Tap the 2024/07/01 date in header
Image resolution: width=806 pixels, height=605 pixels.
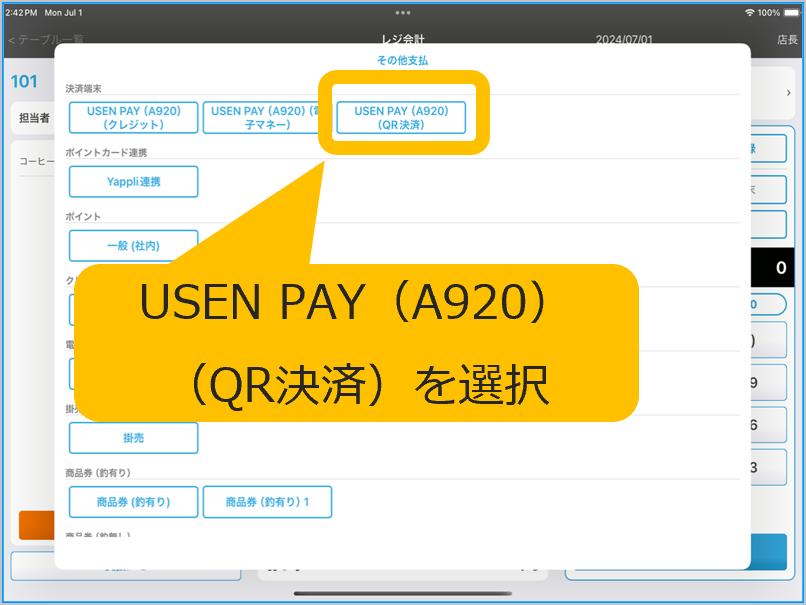click(x=624, y=40)
